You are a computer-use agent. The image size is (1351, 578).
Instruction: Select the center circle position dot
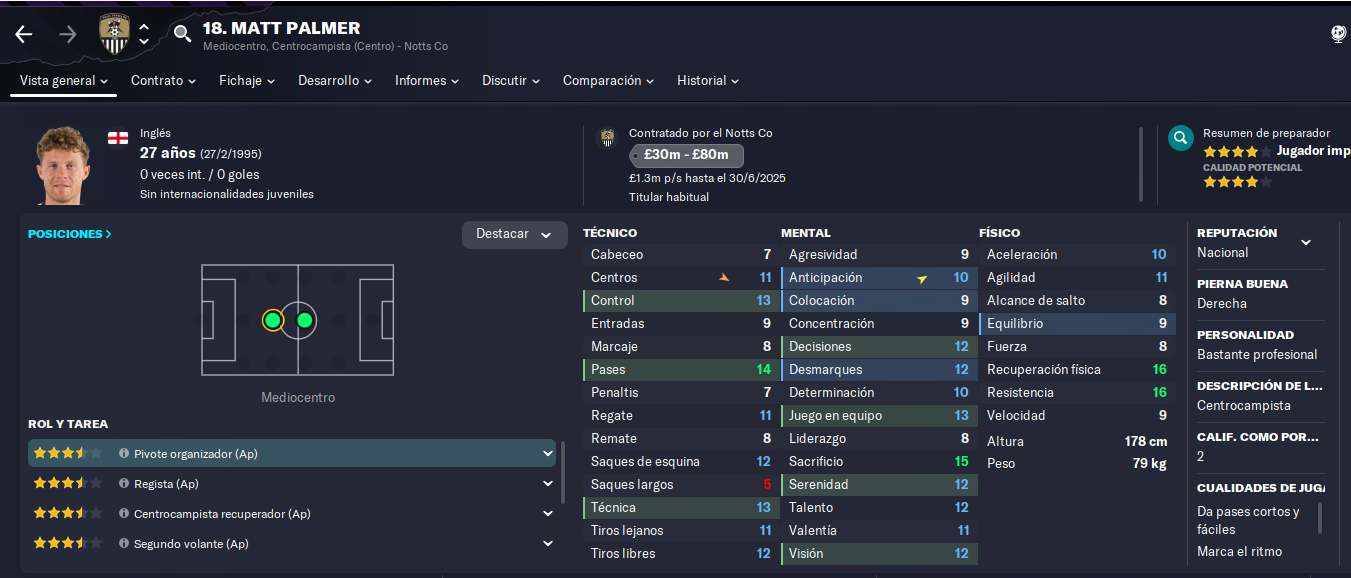pos(305,320)
